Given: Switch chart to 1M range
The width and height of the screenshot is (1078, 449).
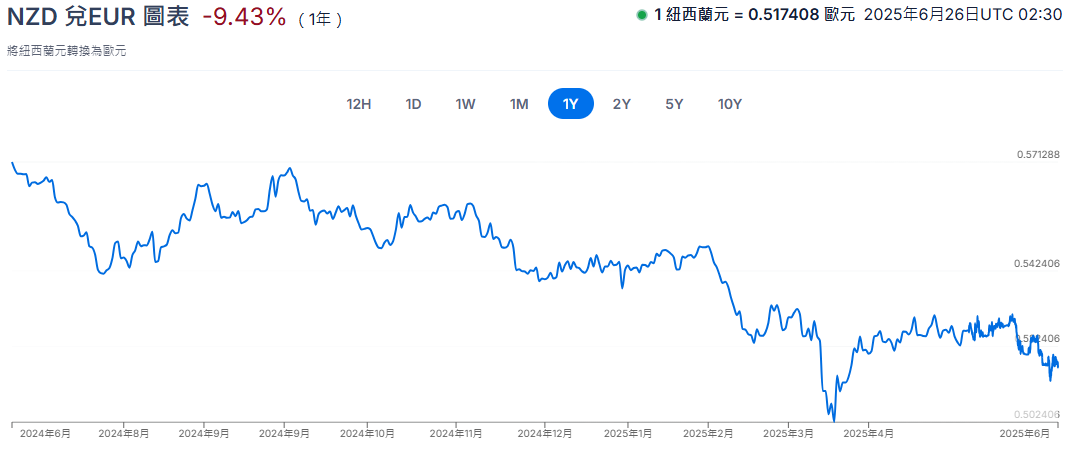Looking at the screenshot, I should [x=518, y=105].
